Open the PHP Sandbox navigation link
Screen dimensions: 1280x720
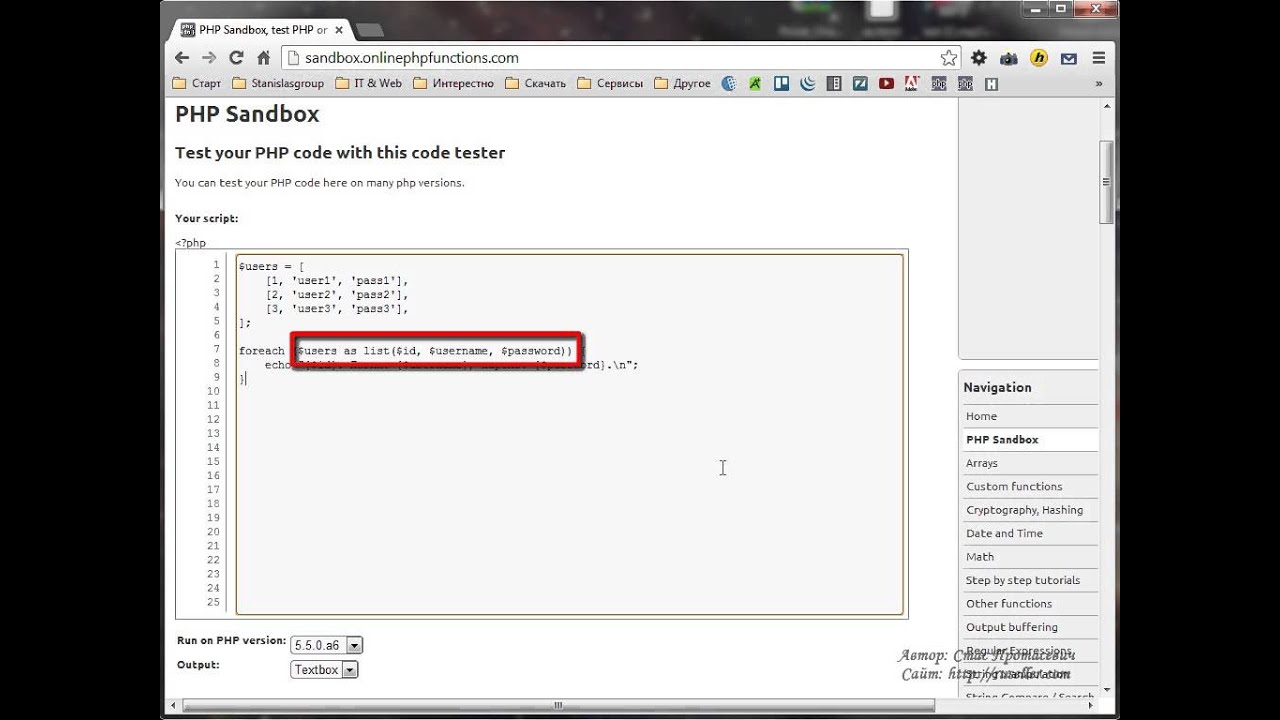tap(1002, 439)
